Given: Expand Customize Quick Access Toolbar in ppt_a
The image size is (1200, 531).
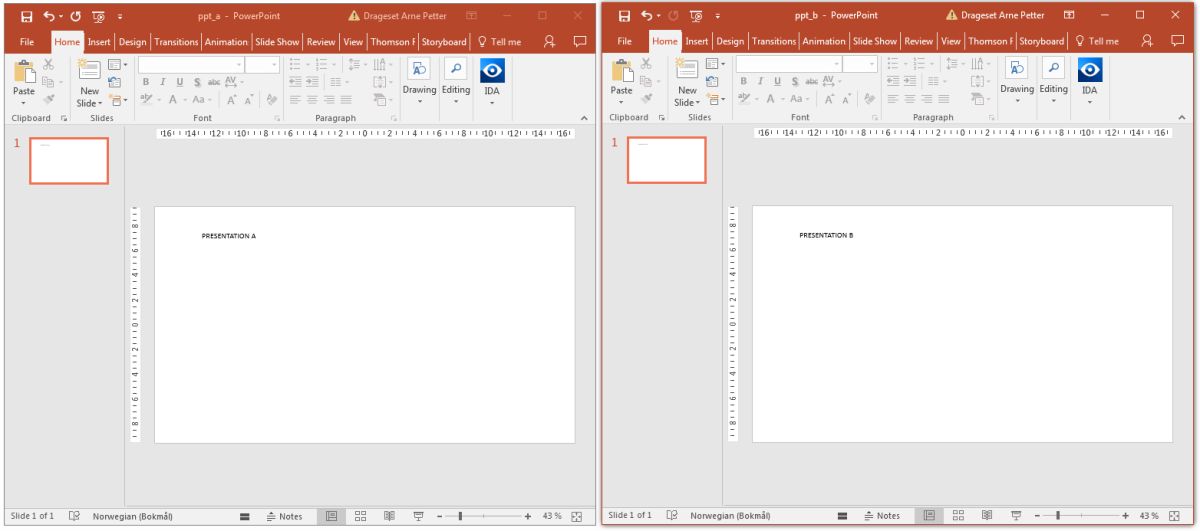Looking at the screenshot, I should click(x=119, y=16).
